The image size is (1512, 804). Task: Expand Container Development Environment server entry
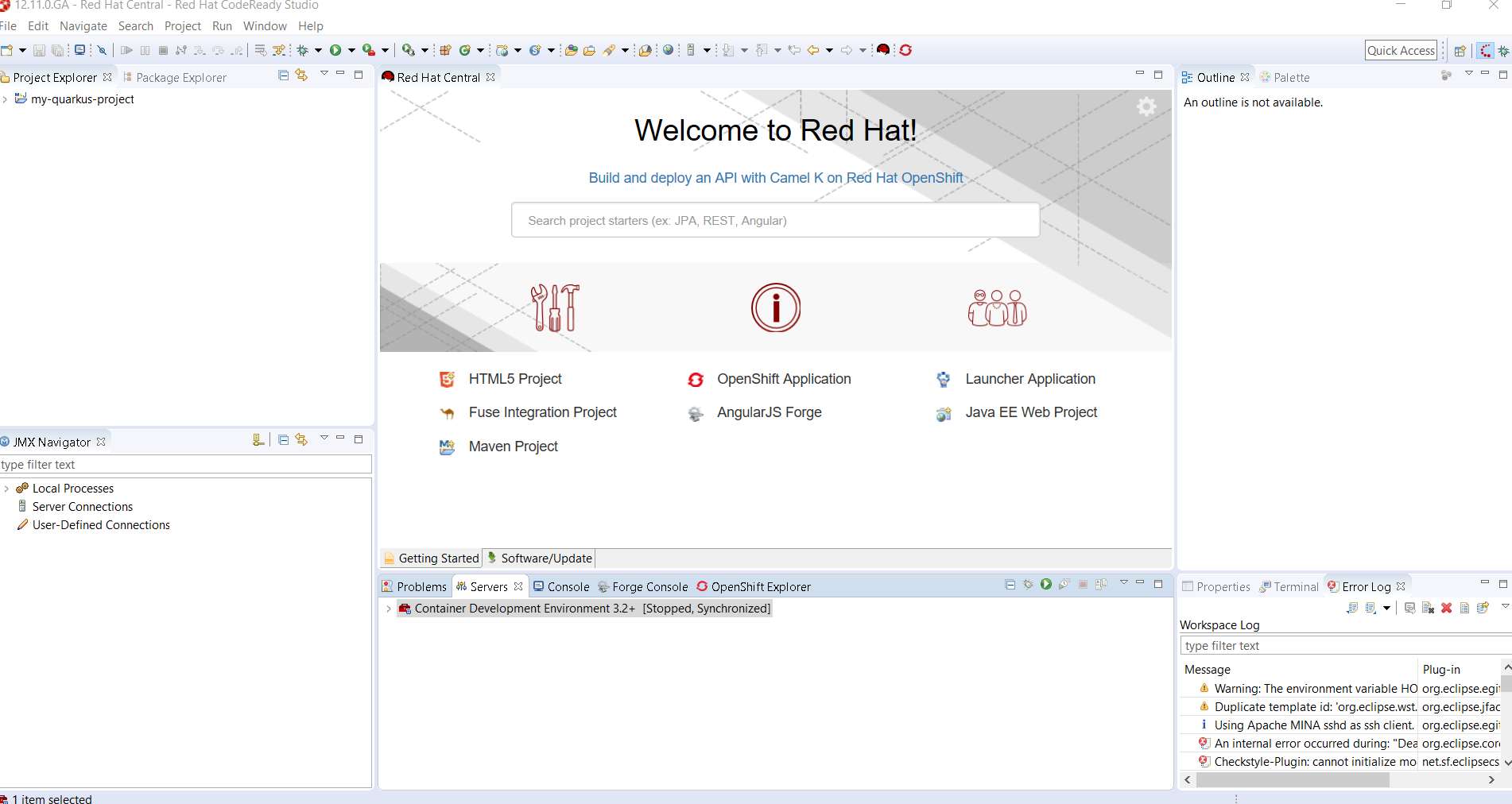pyautogui.click(x=388, y=609)
